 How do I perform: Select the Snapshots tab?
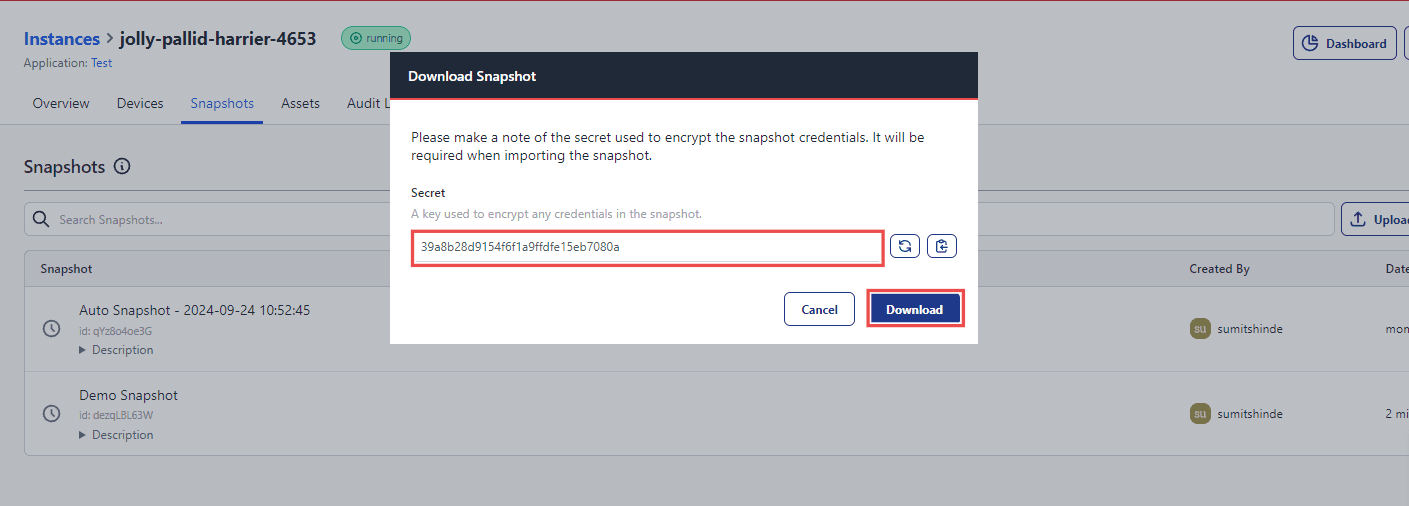222,103
